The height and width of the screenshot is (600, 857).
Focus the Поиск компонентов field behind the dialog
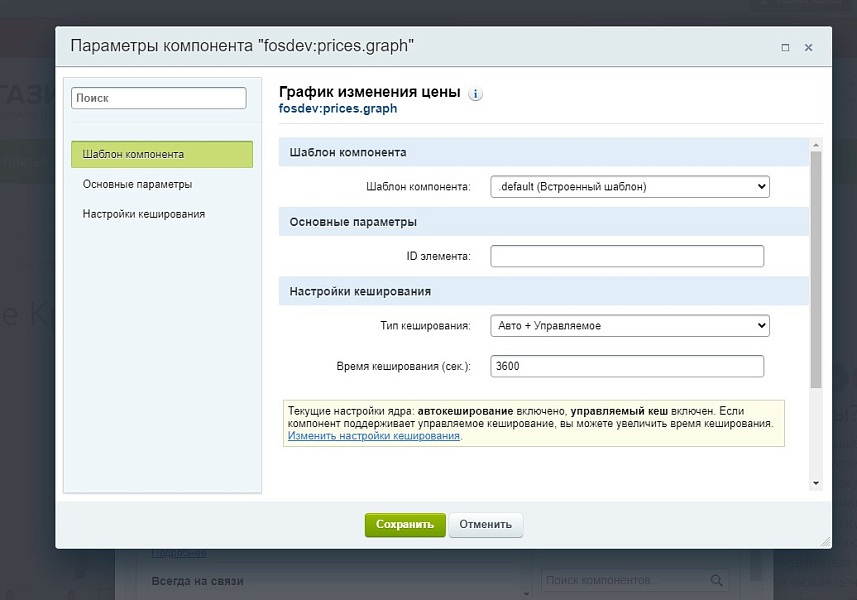click(x=625, y=580)
